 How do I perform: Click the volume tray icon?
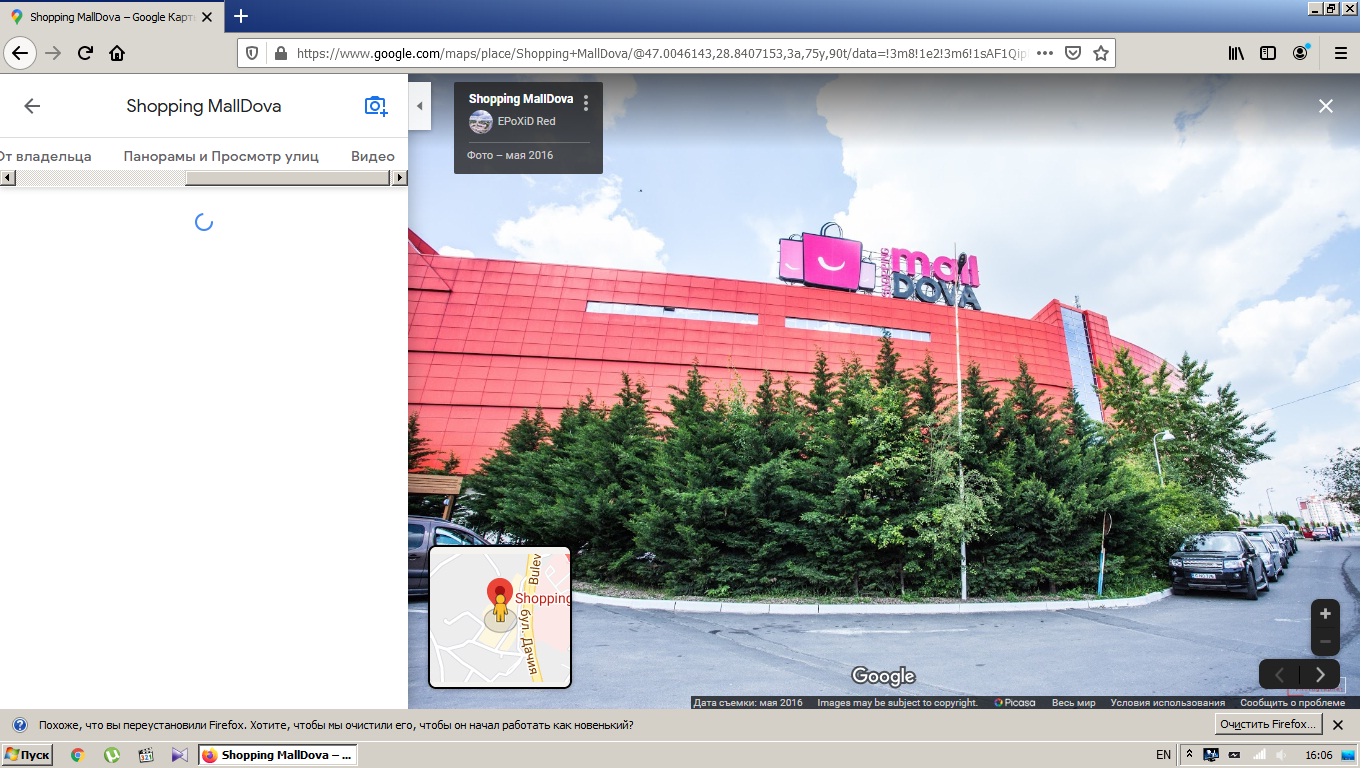click(1281, 755)
